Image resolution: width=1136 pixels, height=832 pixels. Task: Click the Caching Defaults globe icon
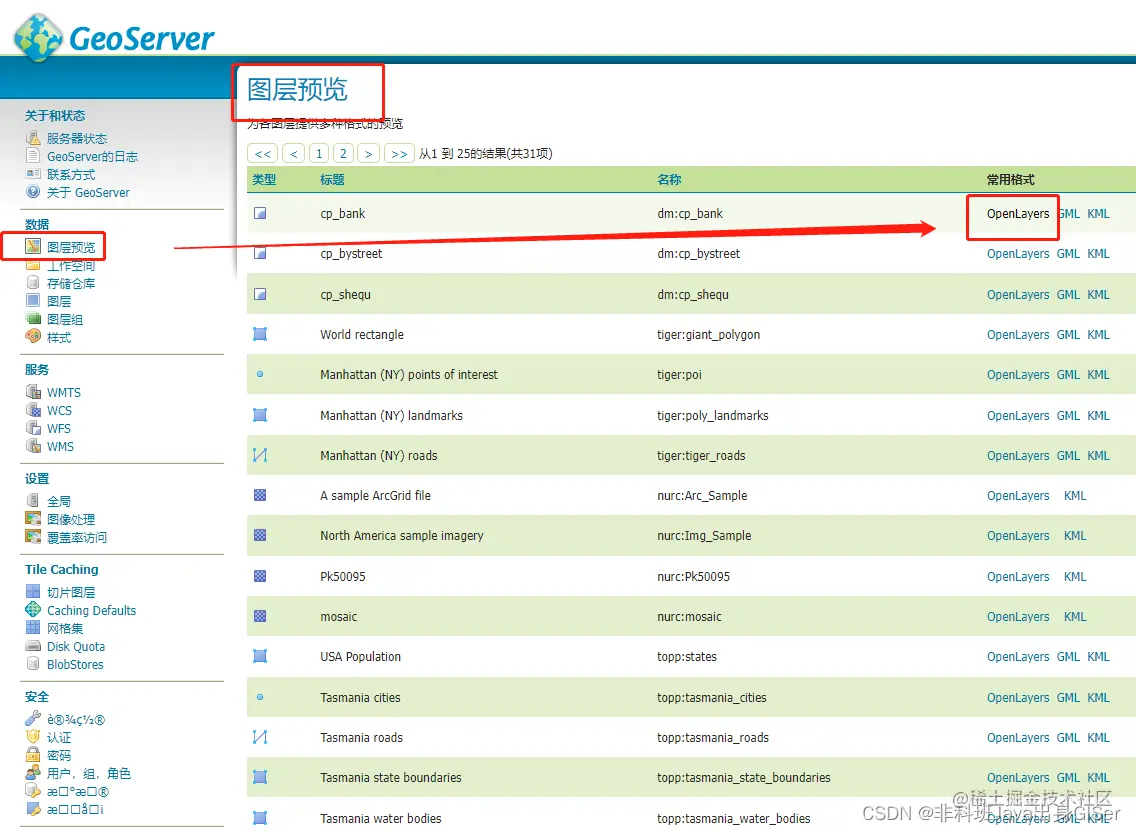[33, 609]
